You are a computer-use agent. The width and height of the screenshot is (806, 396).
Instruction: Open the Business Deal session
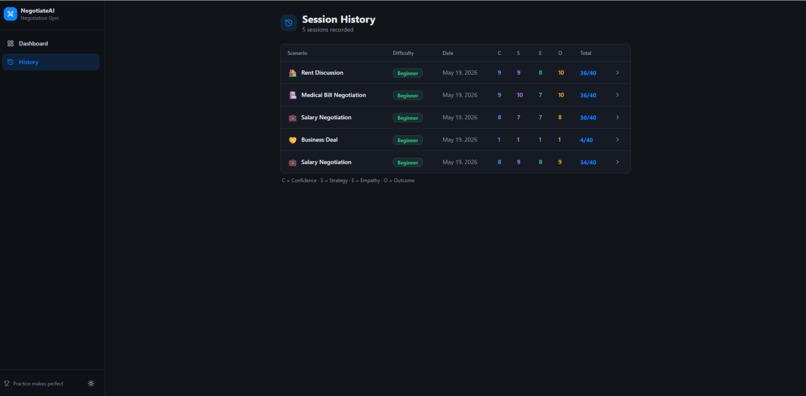point(455,140)
